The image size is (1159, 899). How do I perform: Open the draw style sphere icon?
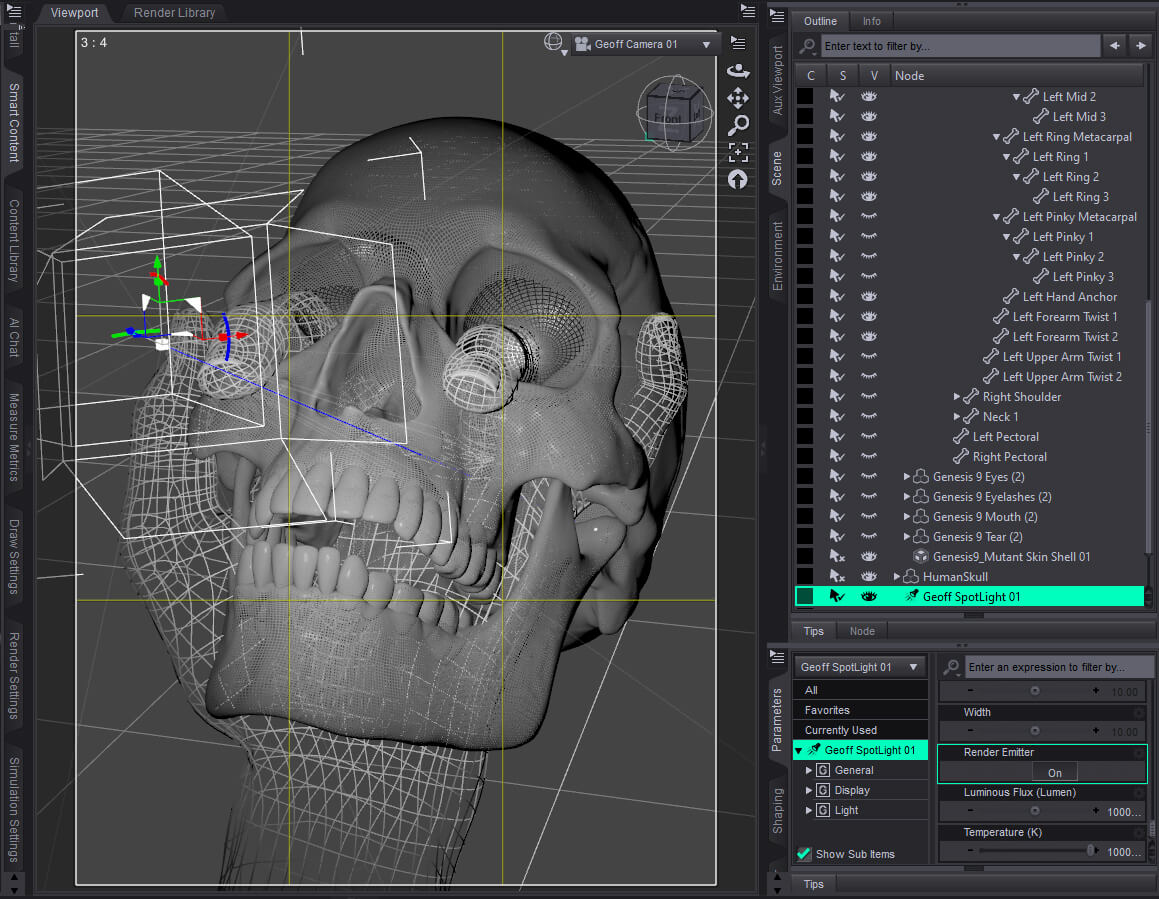pos(553,43)
